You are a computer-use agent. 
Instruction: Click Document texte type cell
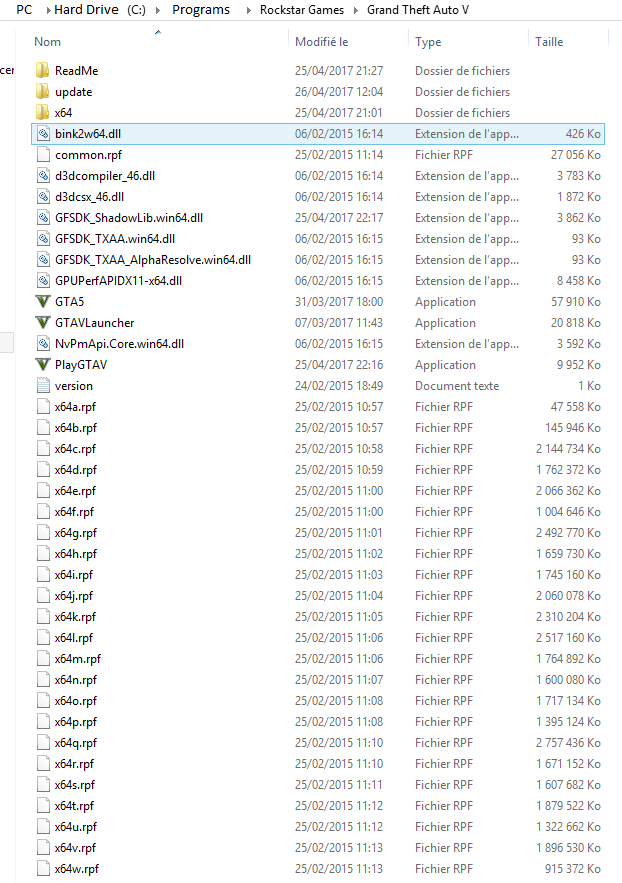(457, 386)
